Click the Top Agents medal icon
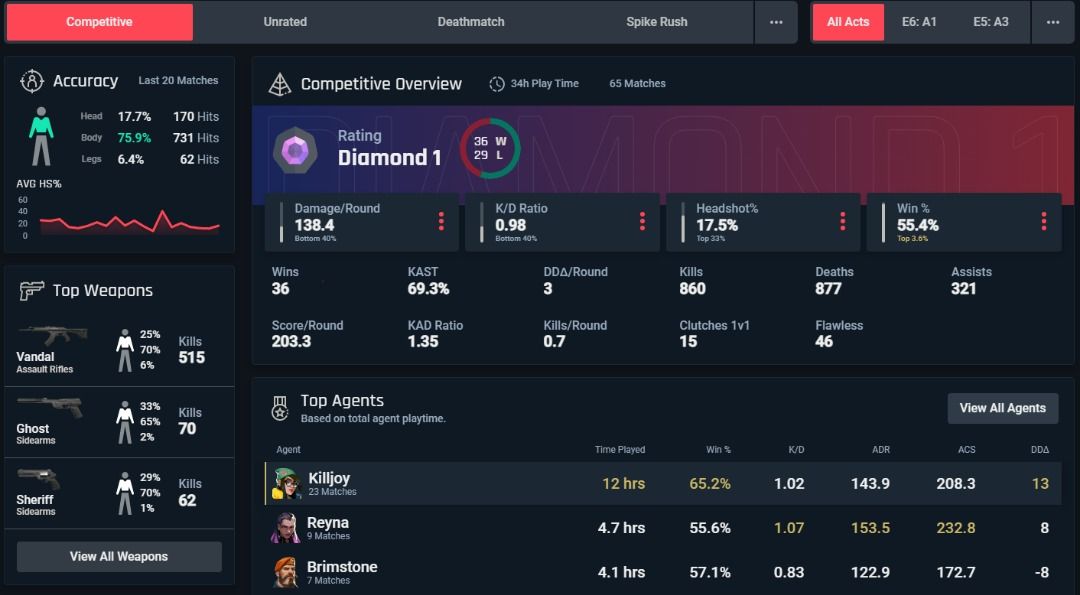This screenshot has height=595, width=1080. coord(280,408)
